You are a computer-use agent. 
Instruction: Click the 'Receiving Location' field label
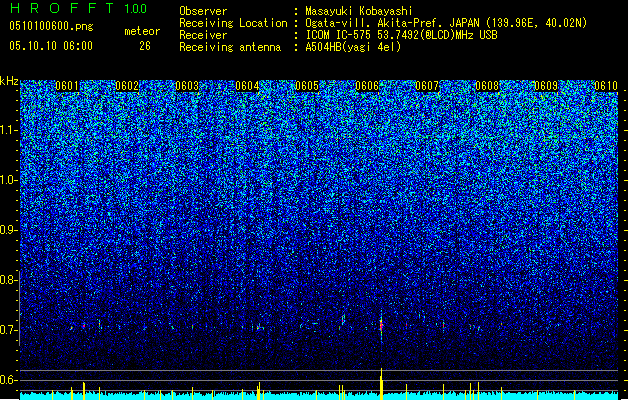coord(233,23)
